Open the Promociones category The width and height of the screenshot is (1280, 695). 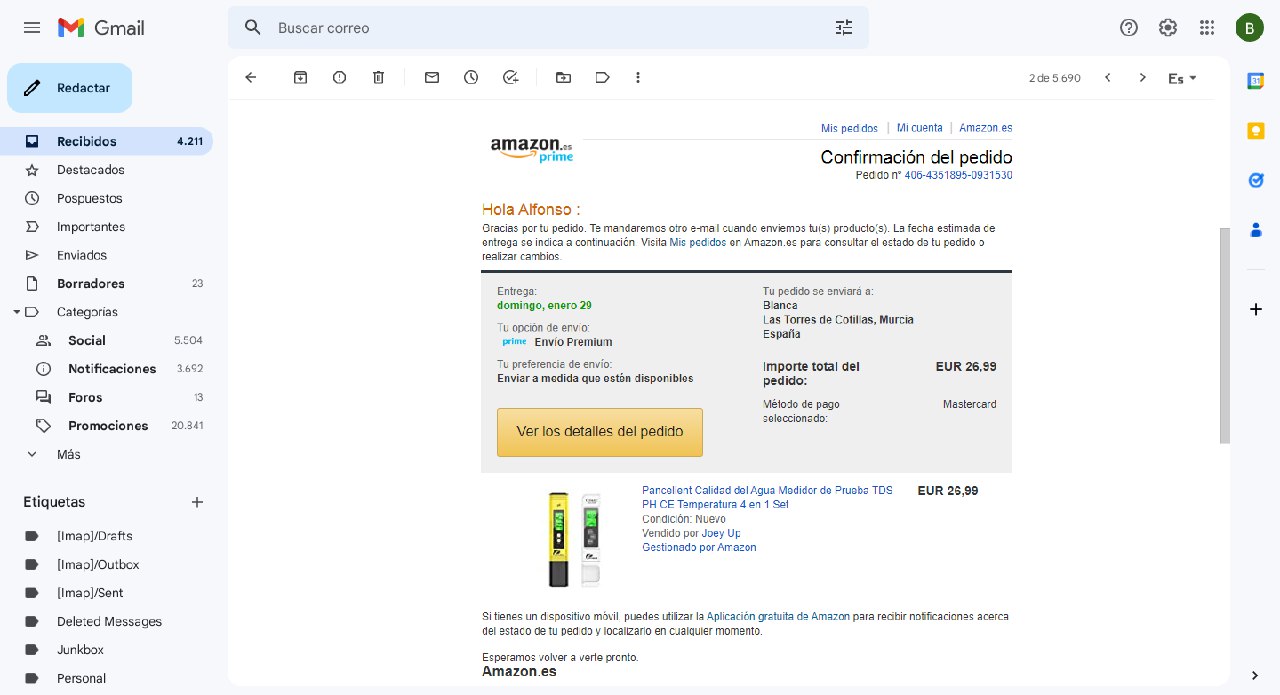(106, 425)
